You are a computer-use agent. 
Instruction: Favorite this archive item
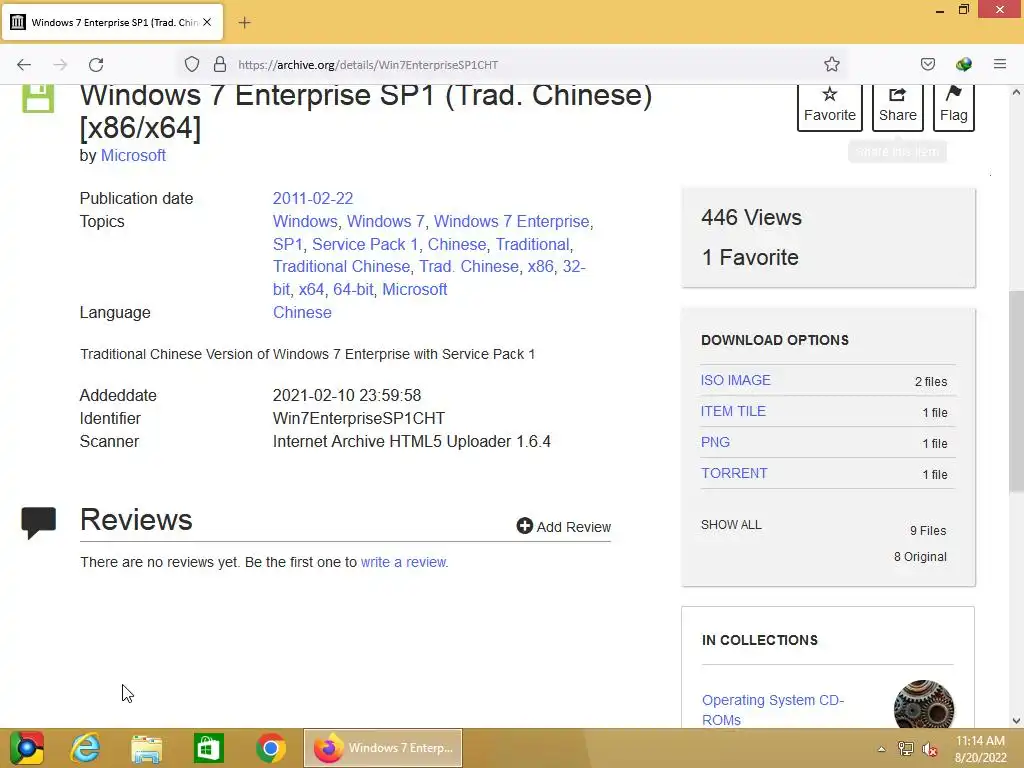click(x=829, y=107)
